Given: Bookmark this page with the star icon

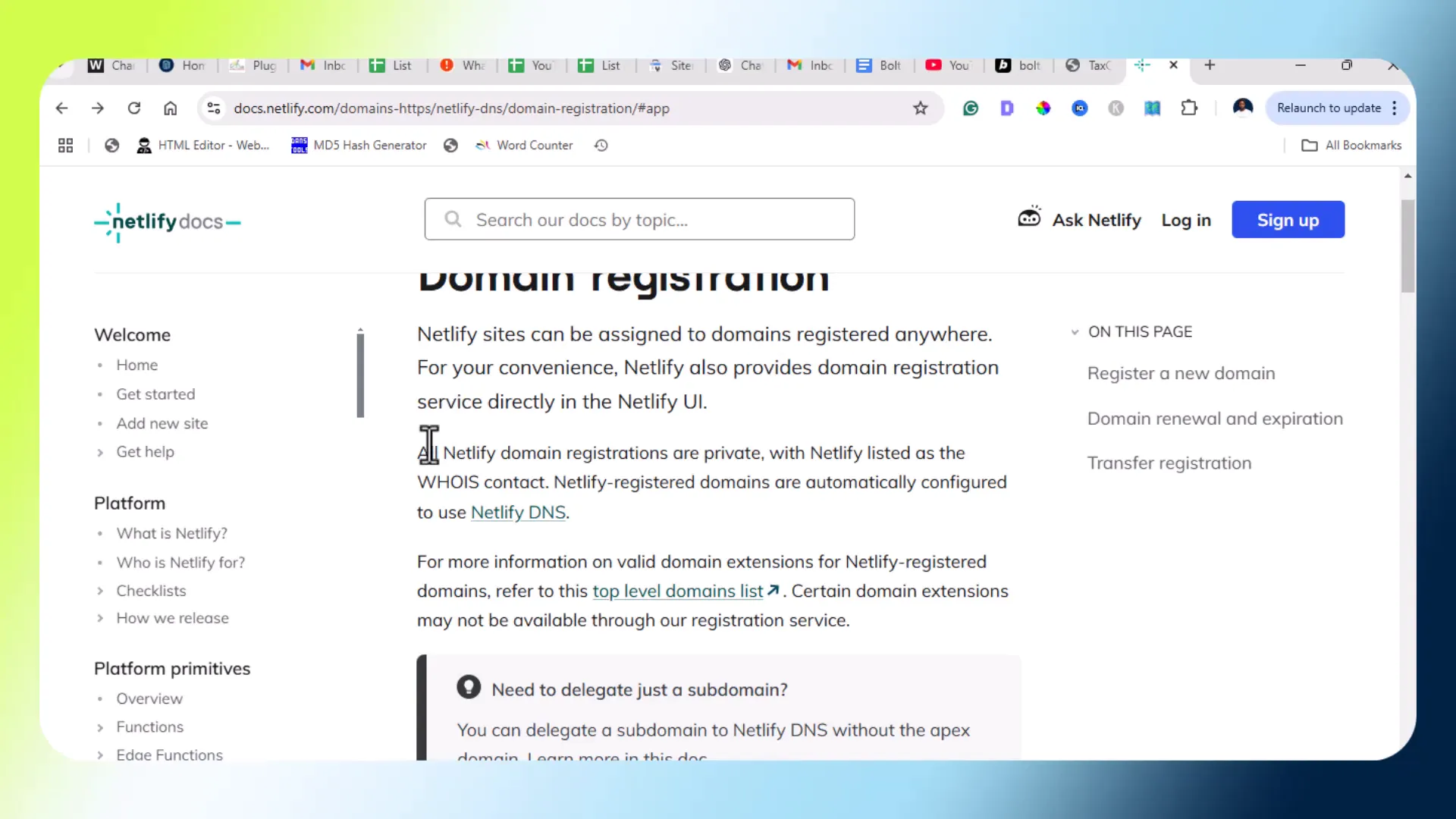Looking at the screenshot, I should coord(921,108).
